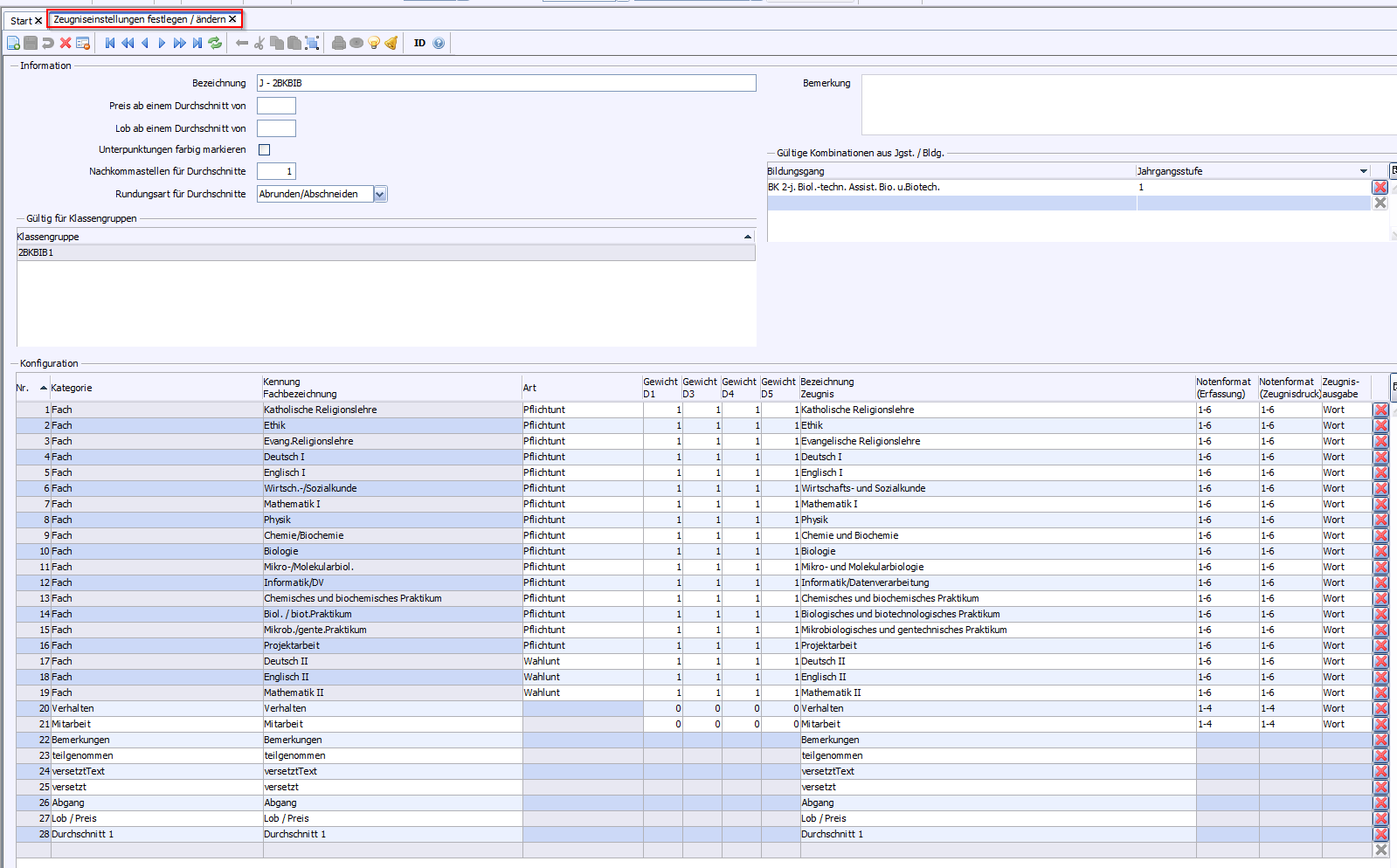Remove the BK 2-j. Biol.-techn. Assist. combination row
Viewport: 1397px width, 868px height.
coord(1380,187)
